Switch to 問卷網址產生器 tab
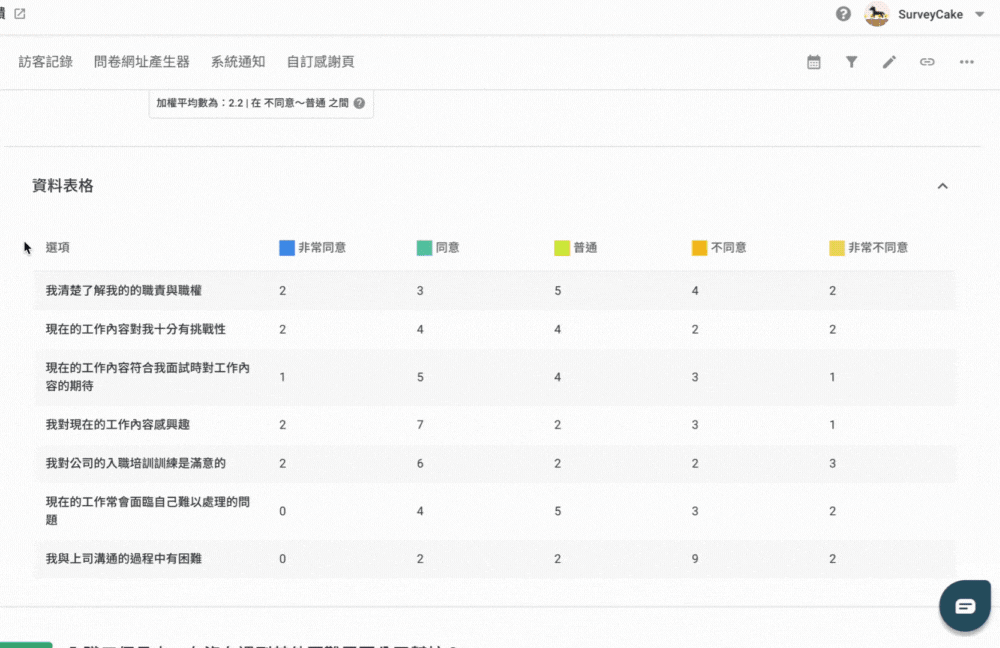The height and width of the screenshot is (648, 1000). coord(141,62)
